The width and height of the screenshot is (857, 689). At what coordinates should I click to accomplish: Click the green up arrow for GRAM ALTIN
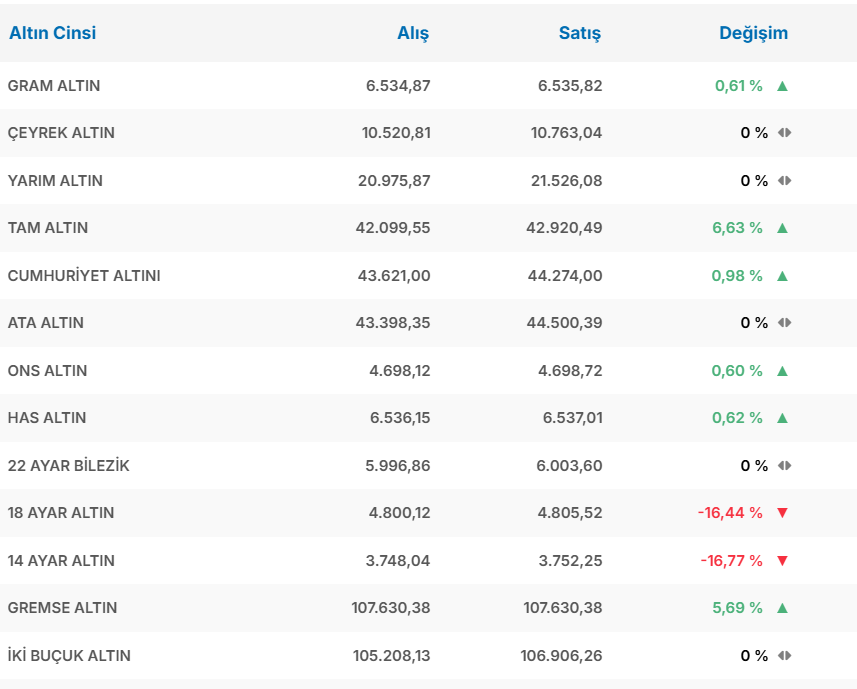click(x=782, y=86)
